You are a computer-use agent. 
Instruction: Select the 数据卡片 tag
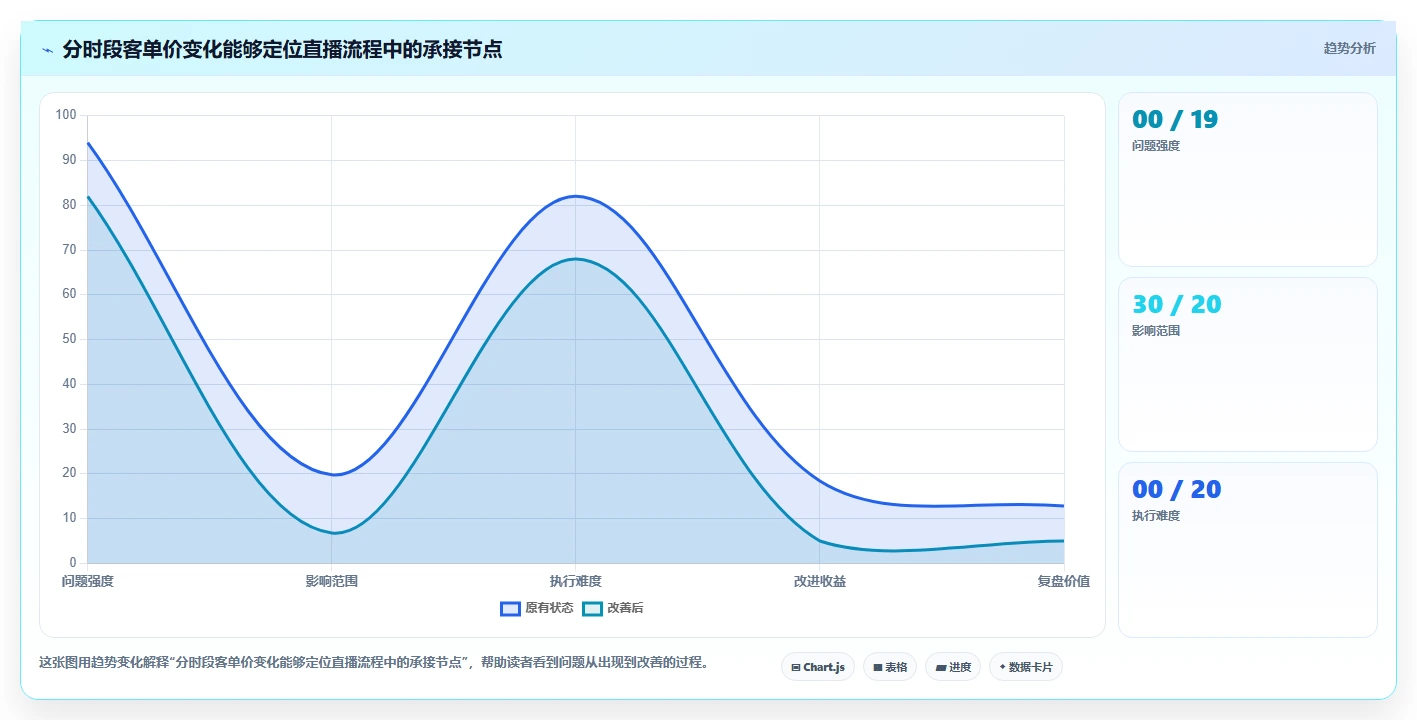1026,667
